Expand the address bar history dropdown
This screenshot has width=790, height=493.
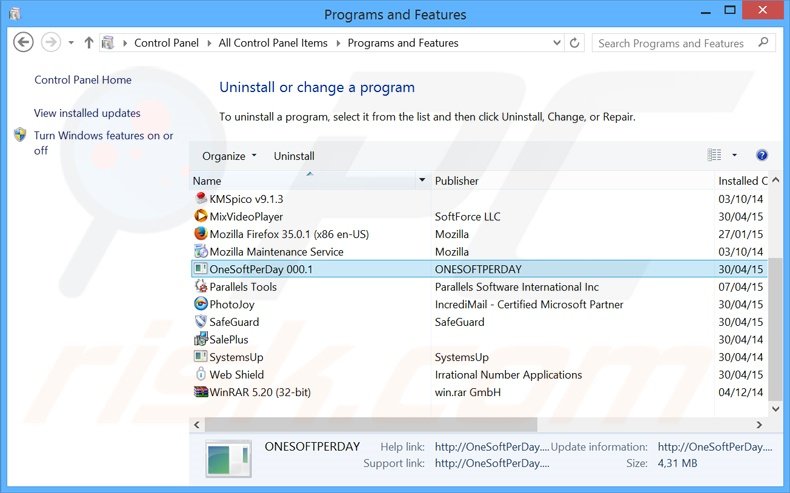pos(557,43)
